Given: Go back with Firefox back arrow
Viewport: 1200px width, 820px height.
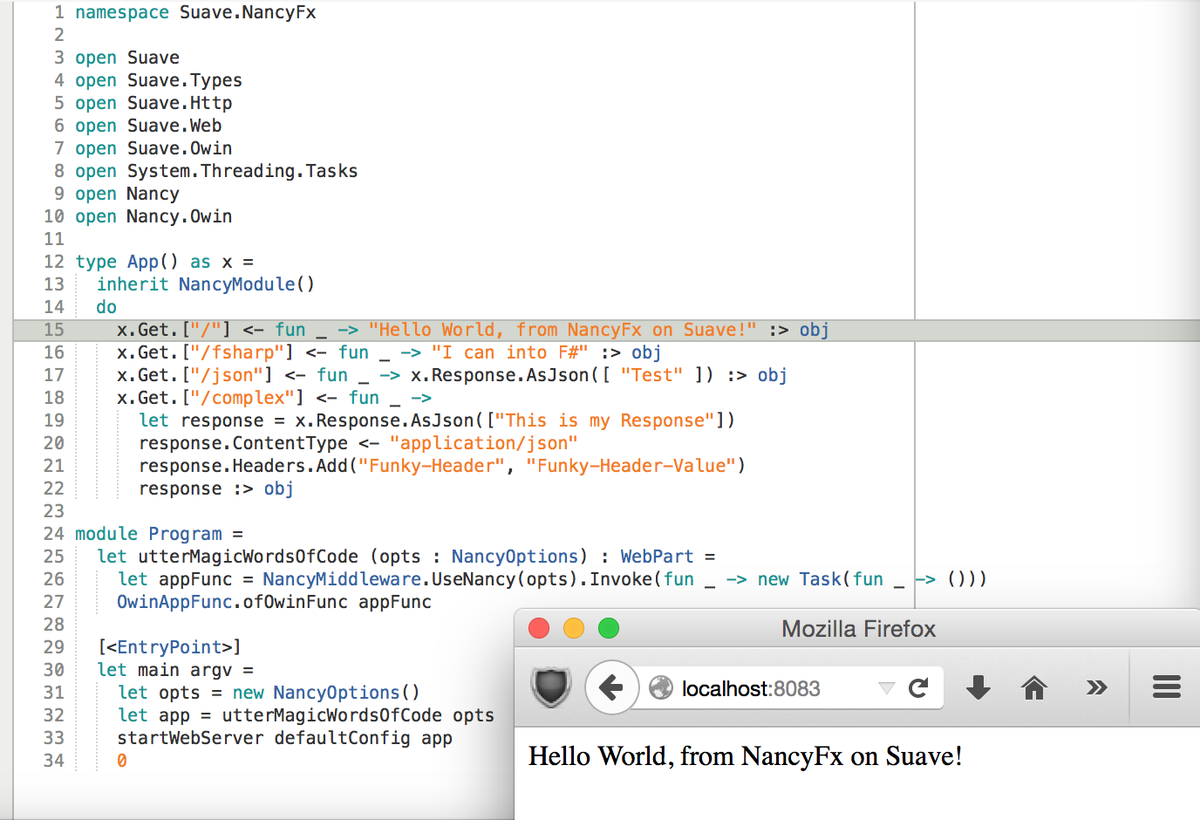Looking at the screenshot, I should tap(610, 688).
